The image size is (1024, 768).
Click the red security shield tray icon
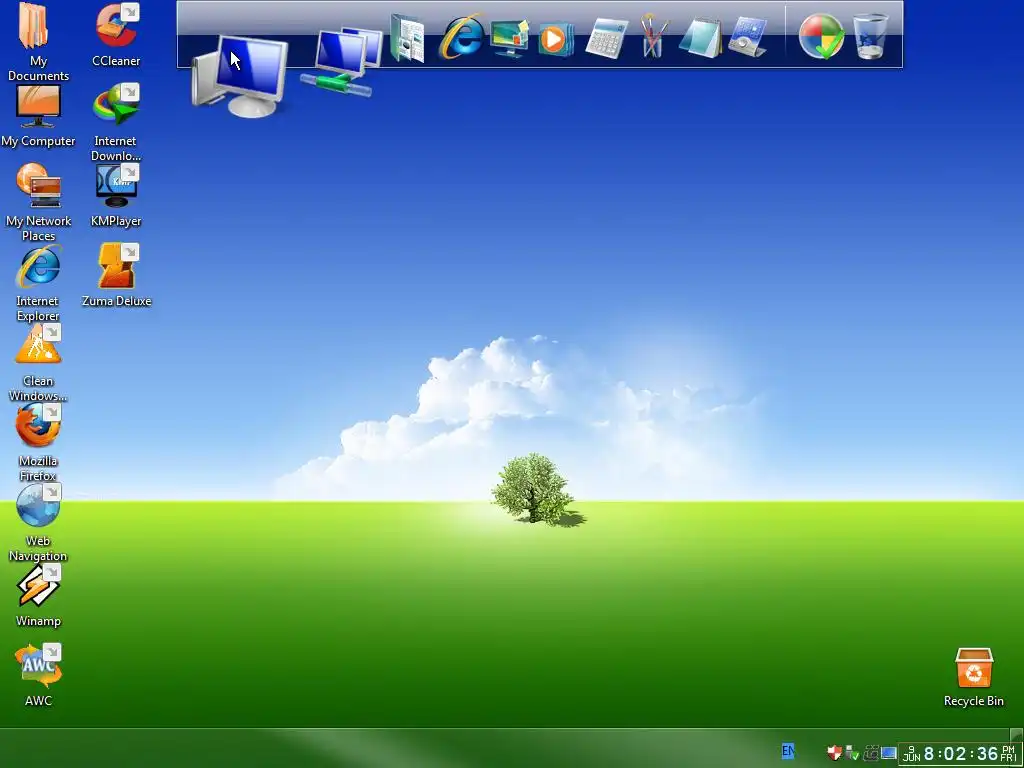tap(834, 753)
